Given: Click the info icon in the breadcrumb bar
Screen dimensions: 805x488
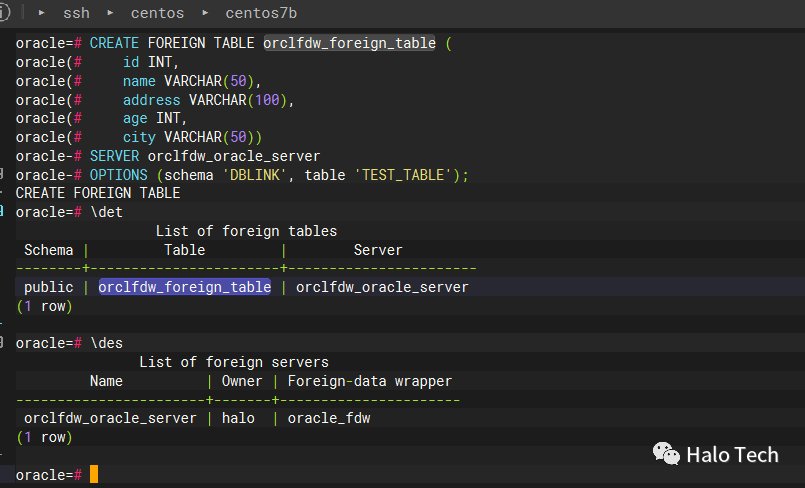Looking at the screenshot, I should tap(4, 12).
